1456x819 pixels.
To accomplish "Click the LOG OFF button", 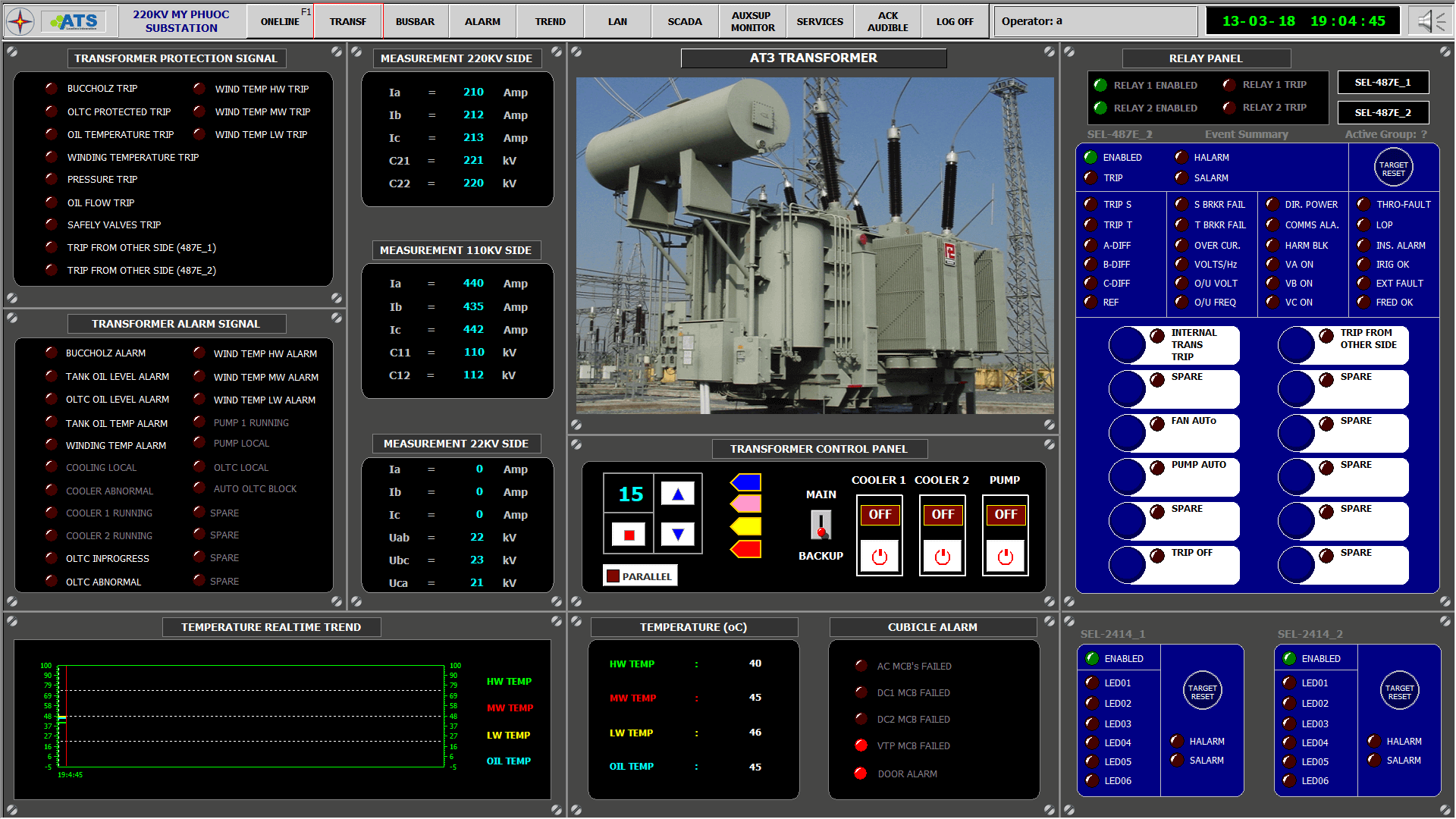I will tap(954, 21).
